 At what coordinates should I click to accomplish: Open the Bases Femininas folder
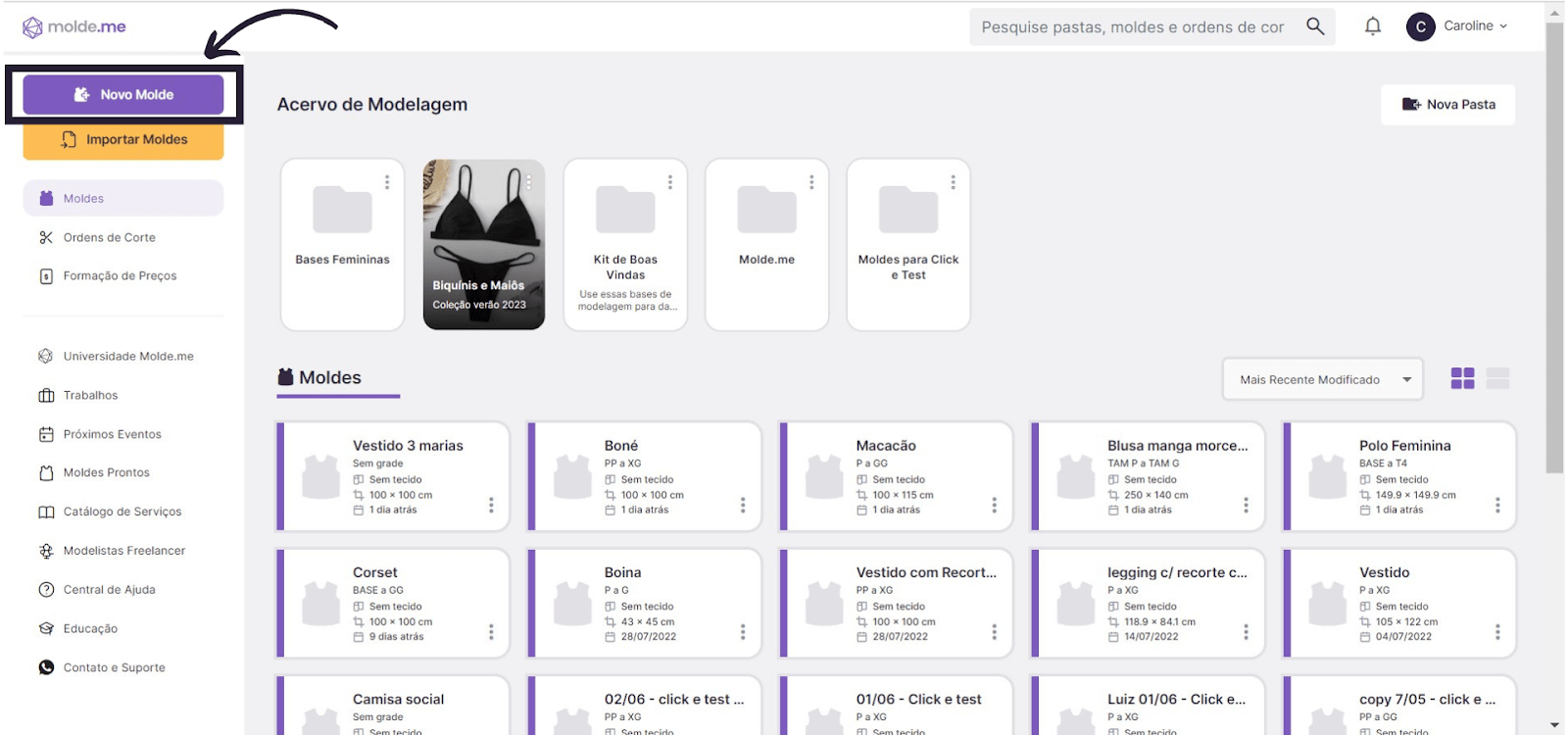342,245
